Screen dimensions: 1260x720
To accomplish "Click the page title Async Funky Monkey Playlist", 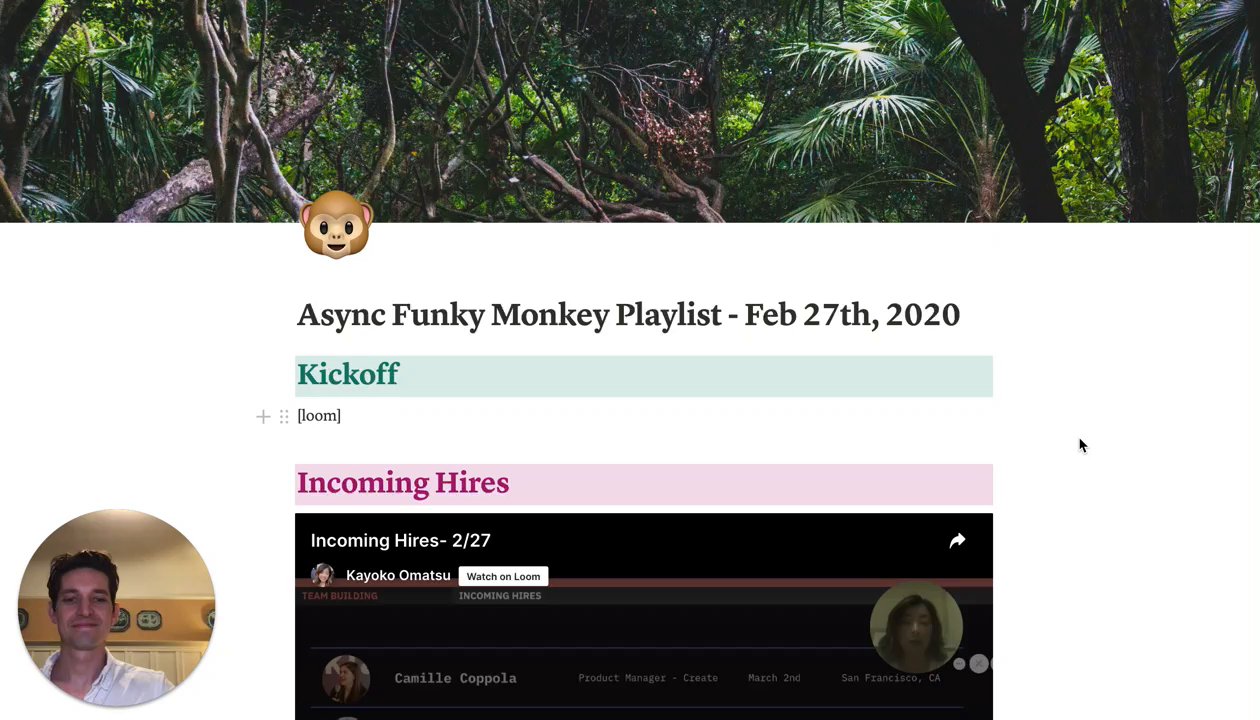I will click(628, 315).
